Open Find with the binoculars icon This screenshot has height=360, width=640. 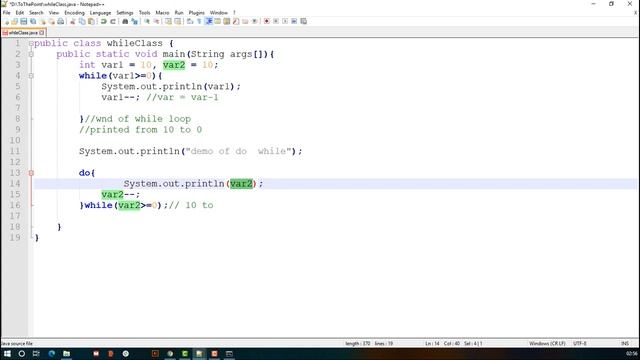(x=125, y=21)
